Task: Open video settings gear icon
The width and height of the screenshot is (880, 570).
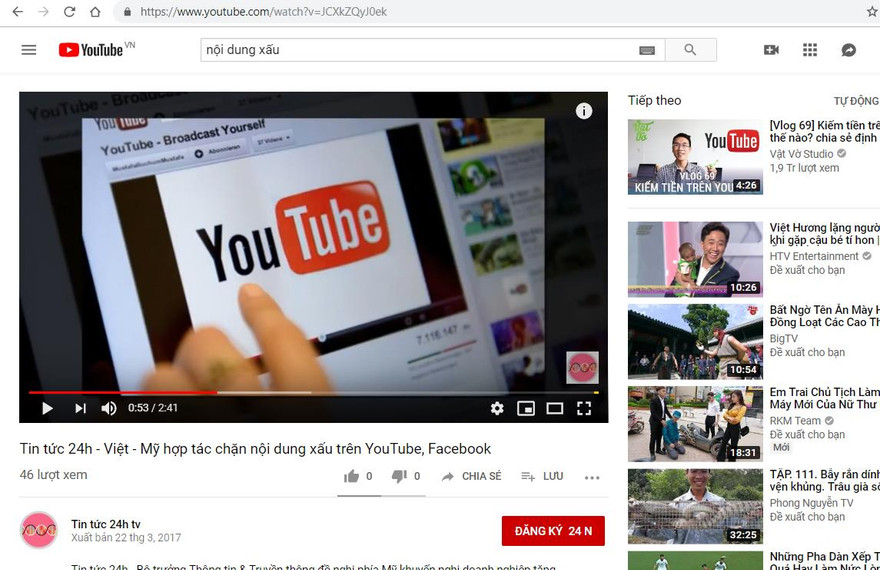Action: [x=497, y=408]
